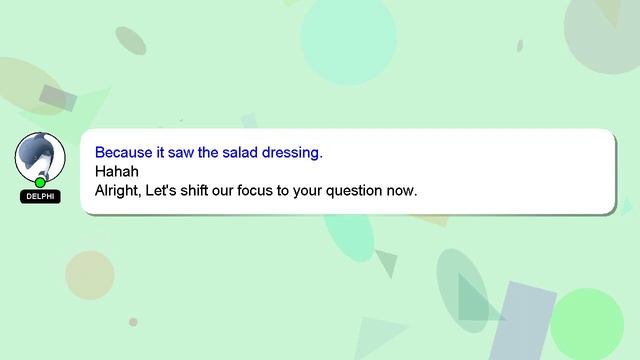Click the Delphi dolphin avatar

pos(40,157)
